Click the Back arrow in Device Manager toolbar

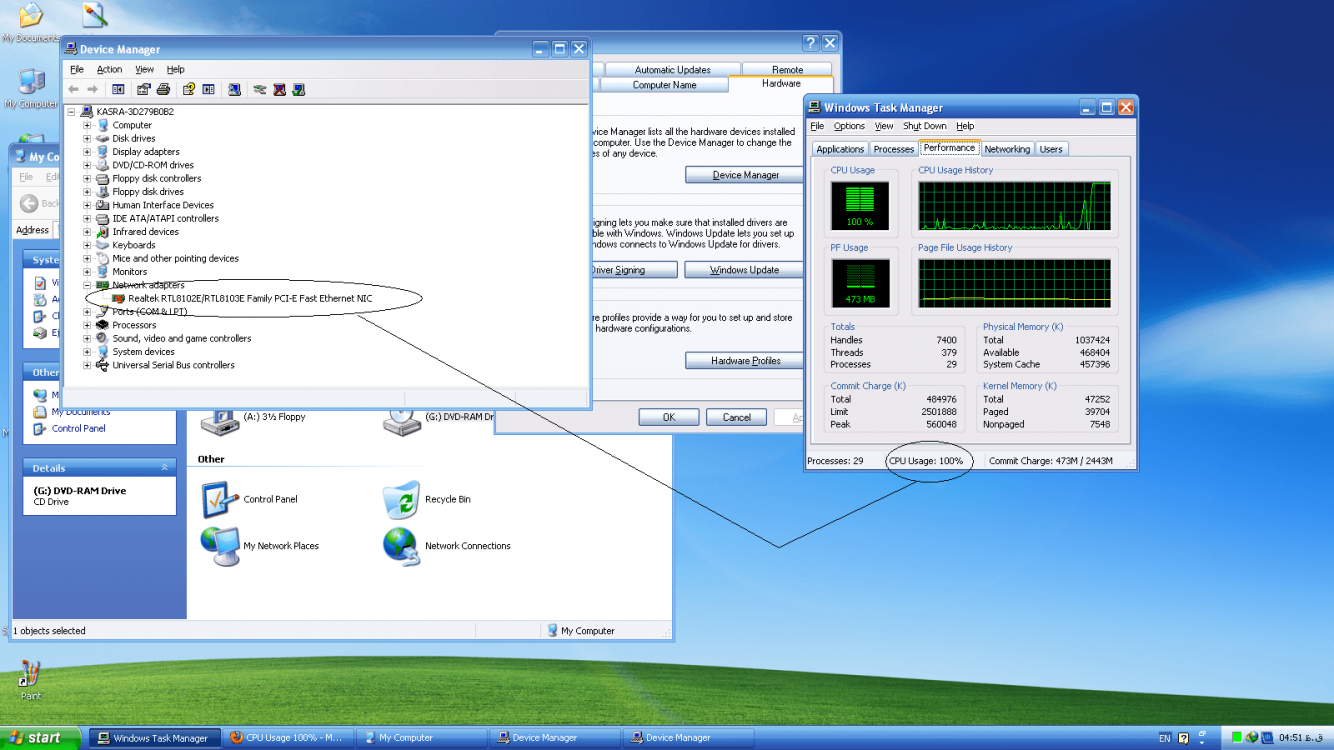coord(73,89)
